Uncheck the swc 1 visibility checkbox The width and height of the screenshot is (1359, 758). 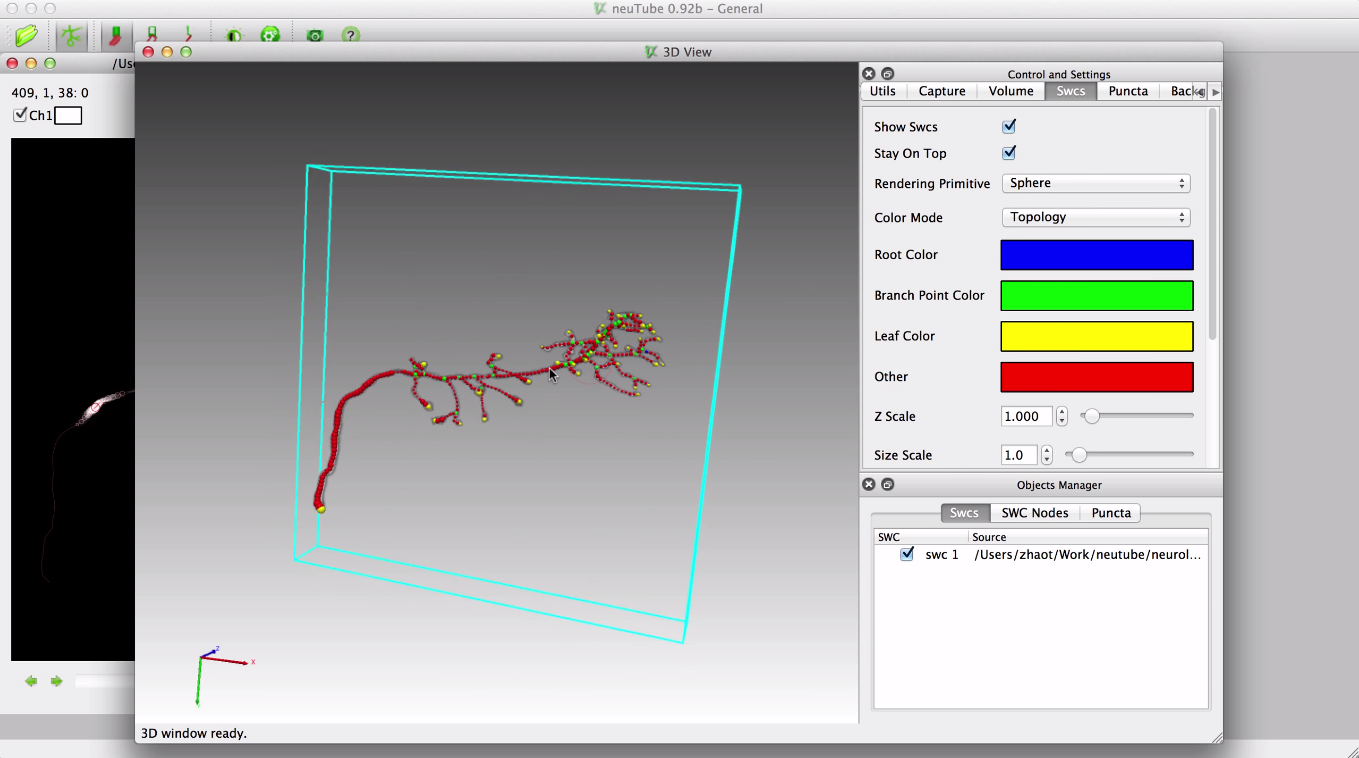click(907, 554)
